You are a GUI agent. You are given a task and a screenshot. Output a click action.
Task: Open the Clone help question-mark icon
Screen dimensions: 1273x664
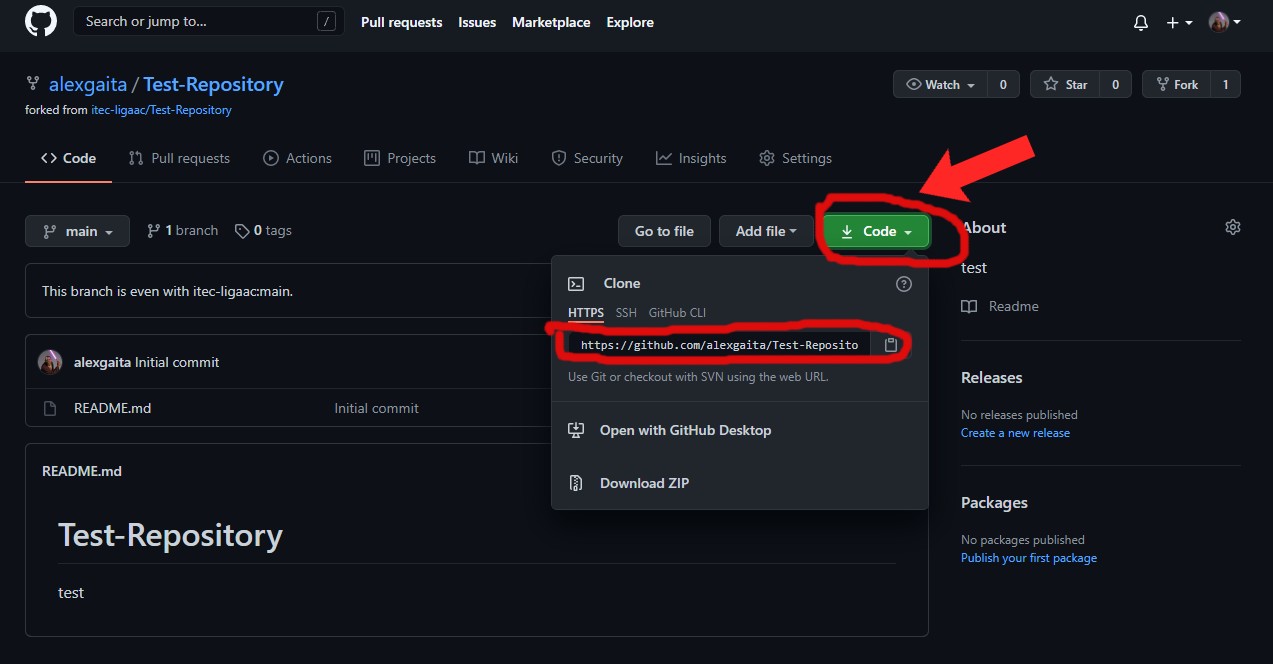904,284
